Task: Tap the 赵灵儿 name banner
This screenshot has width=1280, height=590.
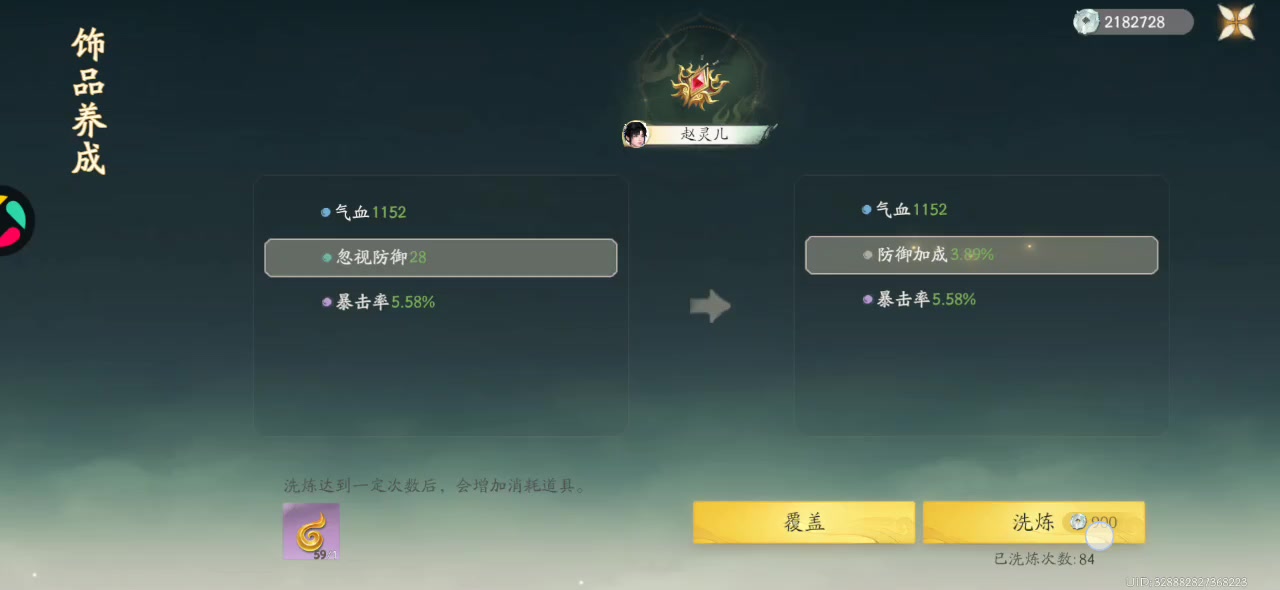Action: pos(706,134)
